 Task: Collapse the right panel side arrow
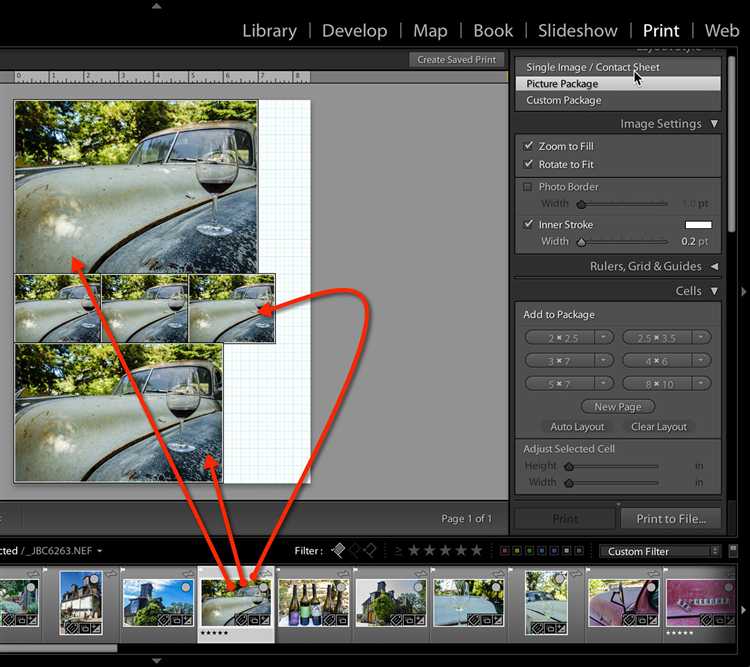[x=744, y=291]
